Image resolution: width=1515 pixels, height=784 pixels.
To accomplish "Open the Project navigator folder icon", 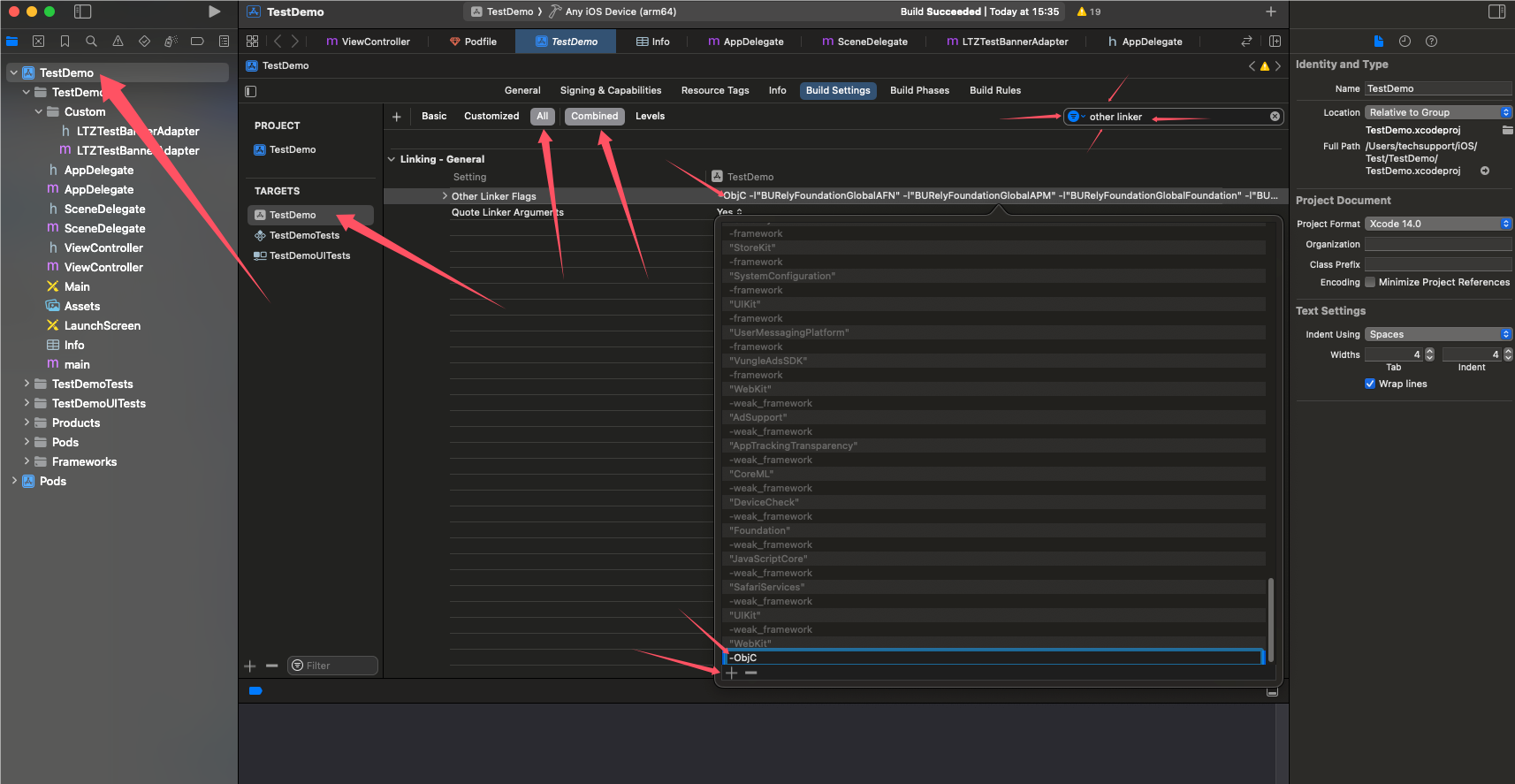I will (11, 41).
